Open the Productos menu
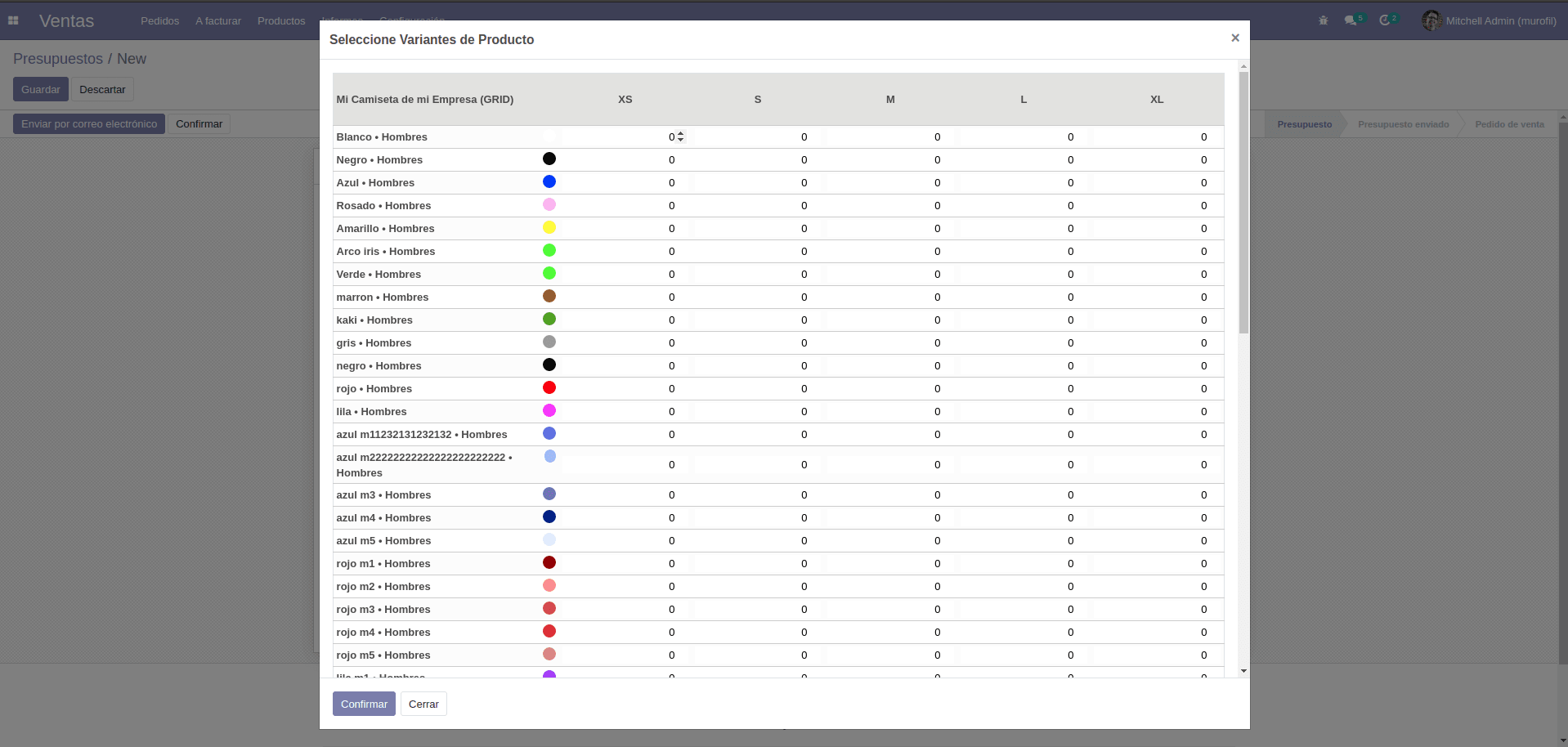Image resolution: width=1568 pixels, height=747 pixels. coord(281,20)
